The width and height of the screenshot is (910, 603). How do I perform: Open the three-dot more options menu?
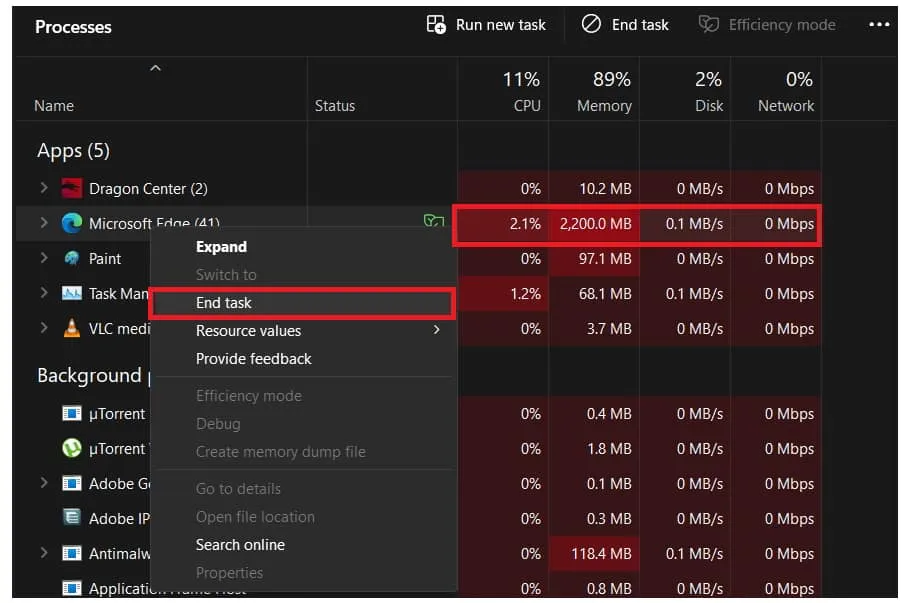click(879, 24)
